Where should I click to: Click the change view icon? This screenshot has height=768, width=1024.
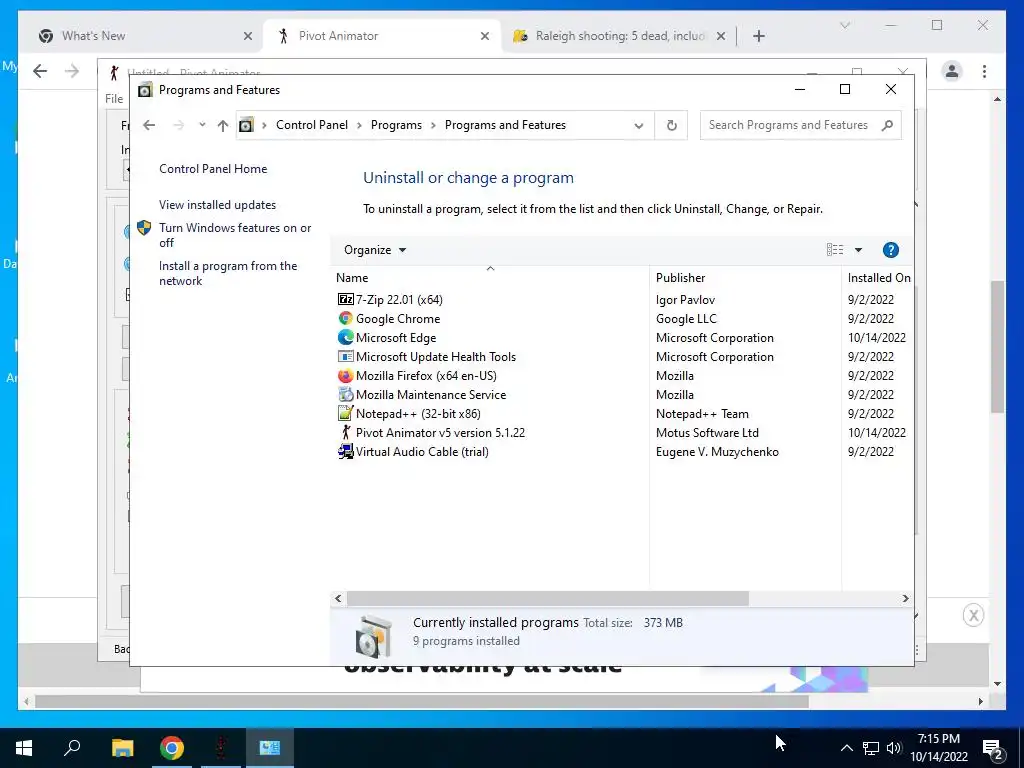[x=835, y=249]
